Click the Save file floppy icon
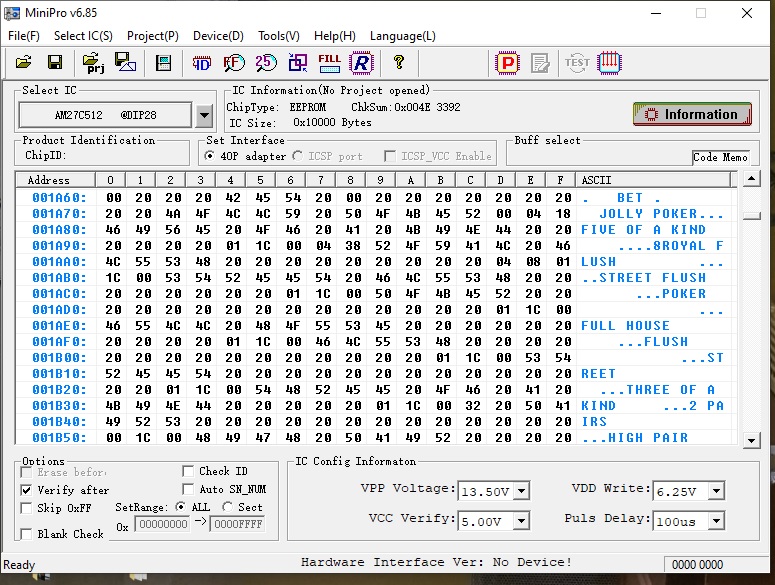The image size is (775, 585). pos(55,63)
